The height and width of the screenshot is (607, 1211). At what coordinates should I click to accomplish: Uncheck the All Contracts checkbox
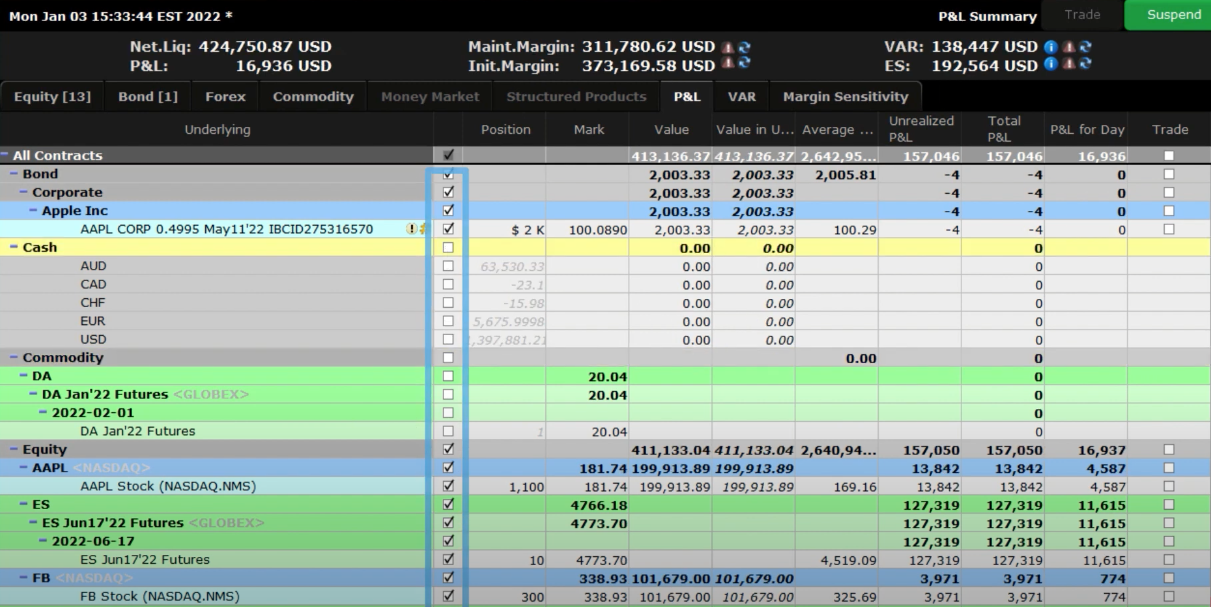448,156
